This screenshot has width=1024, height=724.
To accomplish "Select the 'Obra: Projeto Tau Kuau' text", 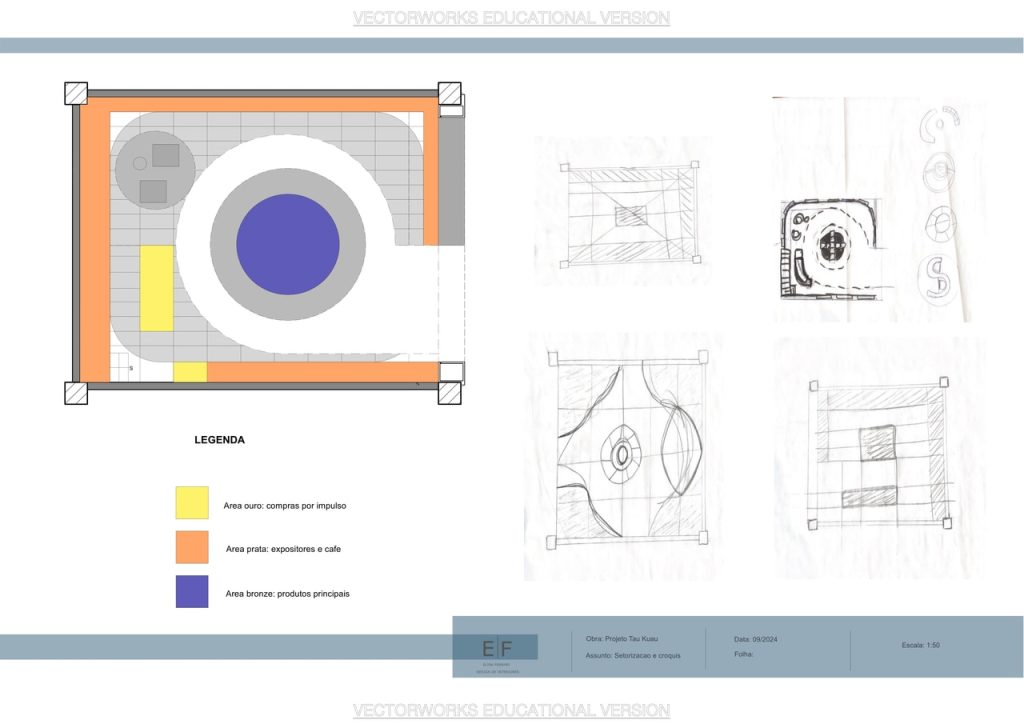I will [622, 638].
